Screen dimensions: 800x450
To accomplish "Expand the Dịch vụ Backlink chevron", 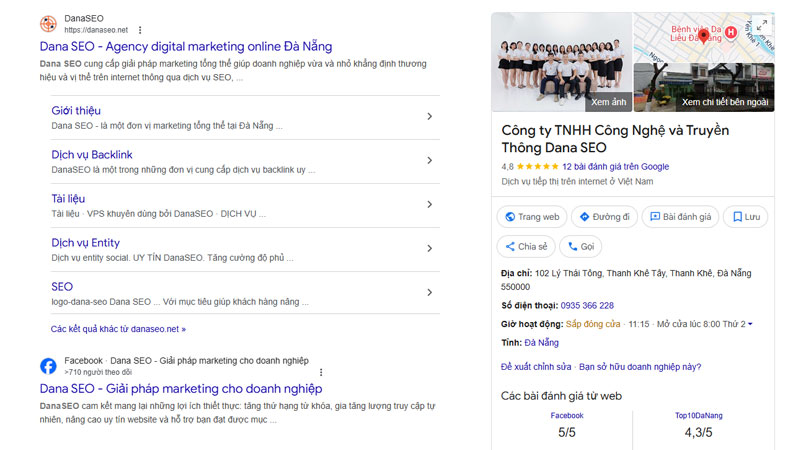I will [x=429, y=161].
